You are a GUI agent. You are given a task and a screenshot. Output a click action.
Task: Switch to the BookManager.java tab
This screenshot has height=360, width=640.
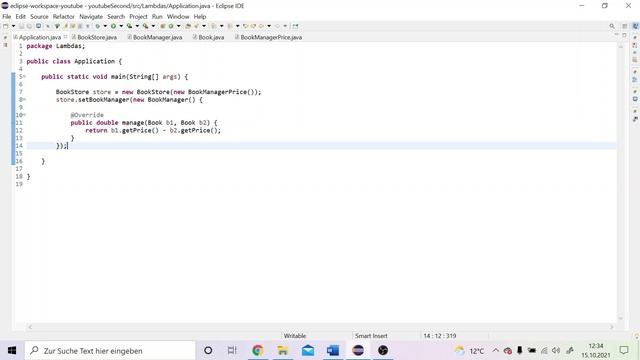(157, 37)
